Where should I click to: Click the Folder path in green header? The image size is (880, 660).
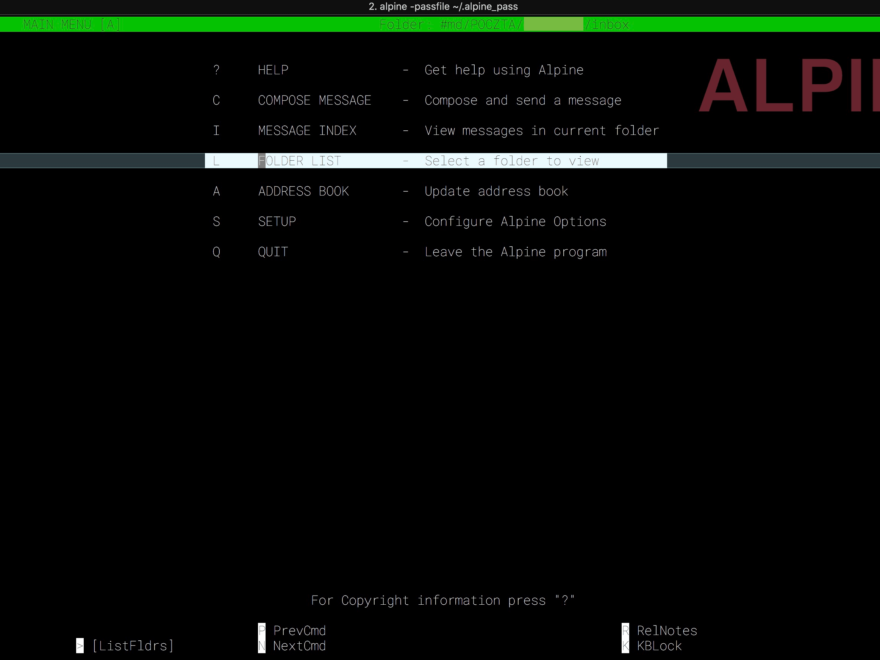503,25
